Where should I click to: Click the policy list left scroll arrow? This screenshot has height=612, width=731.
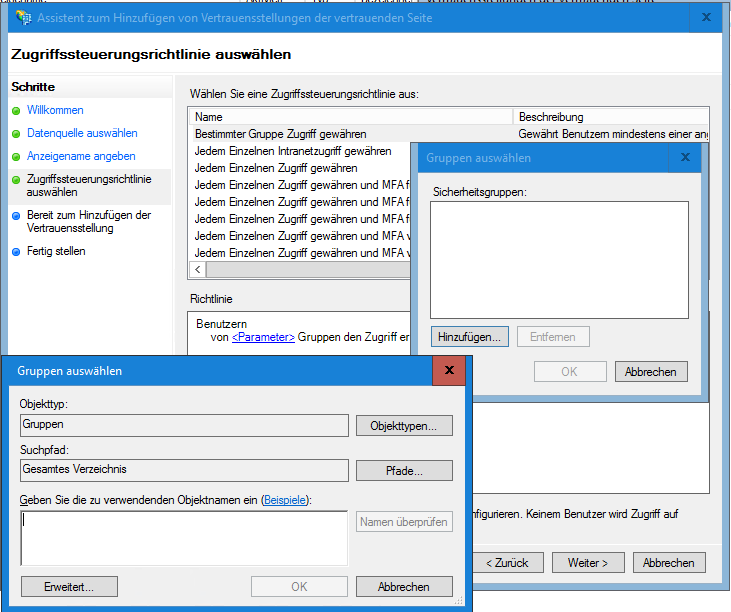click(x=198, y=269)
